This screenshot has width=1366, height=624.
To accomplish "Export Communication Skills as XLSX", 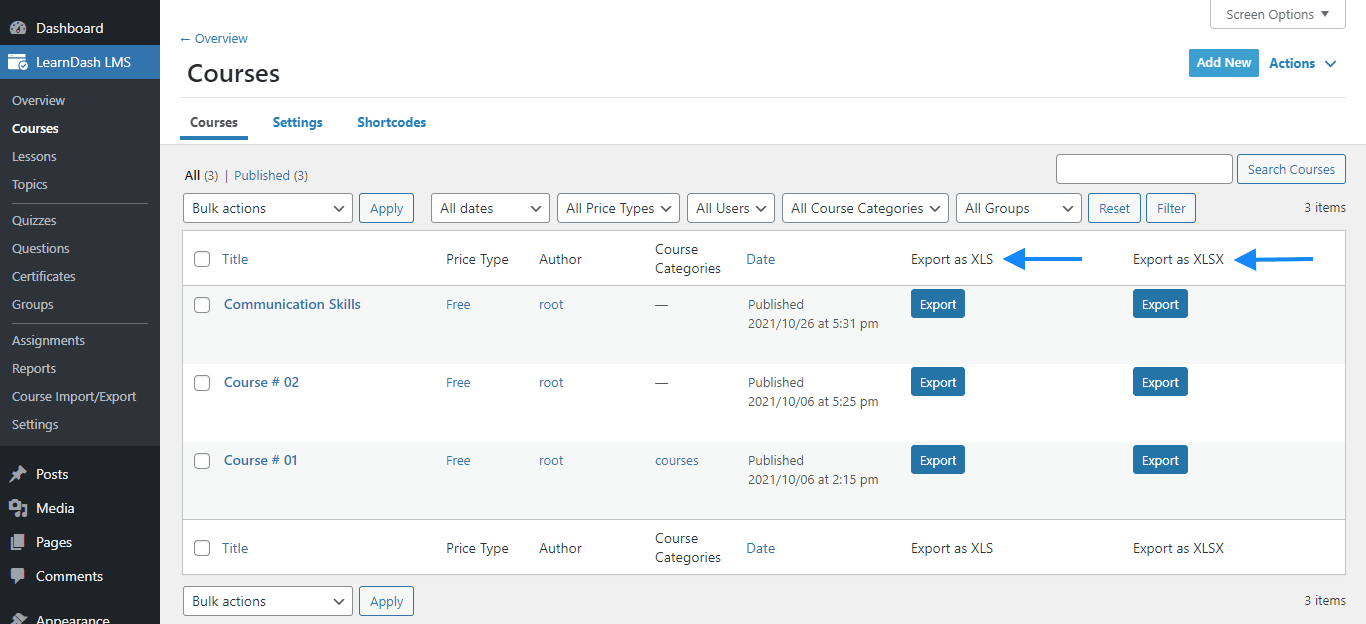I will [x=1160, y=304].
